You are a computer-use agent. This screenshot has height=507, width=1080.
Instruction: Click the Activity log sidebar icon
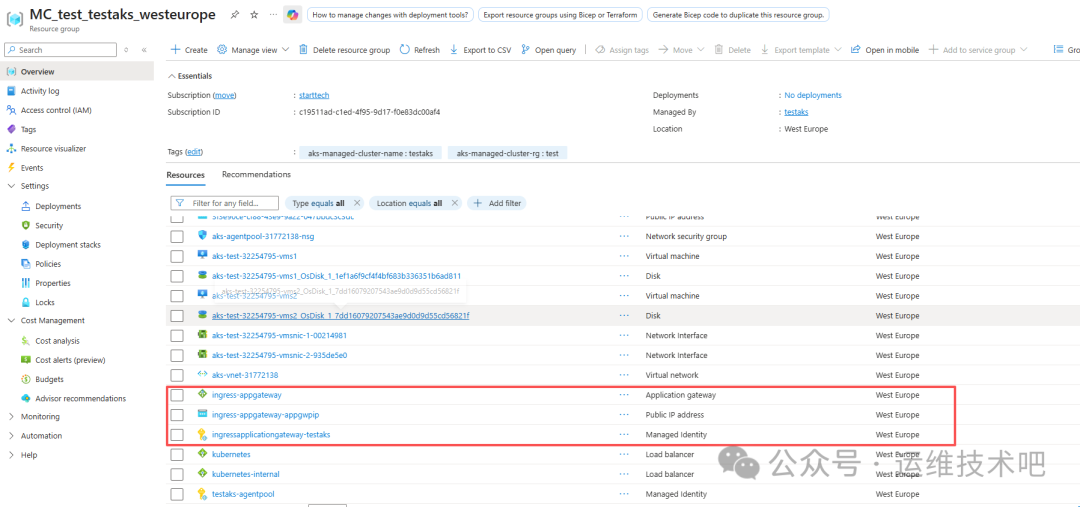(11, 91)
